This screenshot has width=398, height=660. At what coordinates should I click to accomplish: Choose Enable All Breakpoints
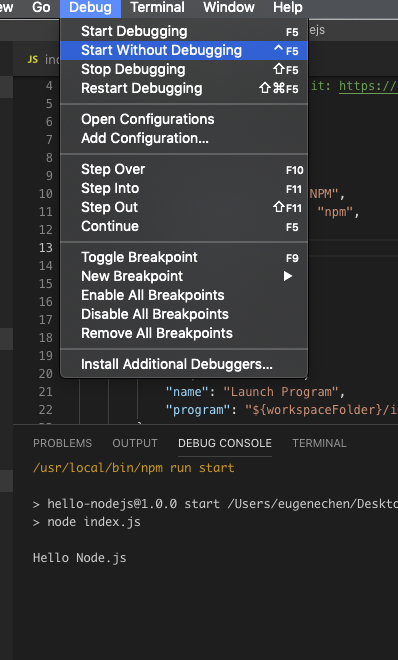point(184,295)
